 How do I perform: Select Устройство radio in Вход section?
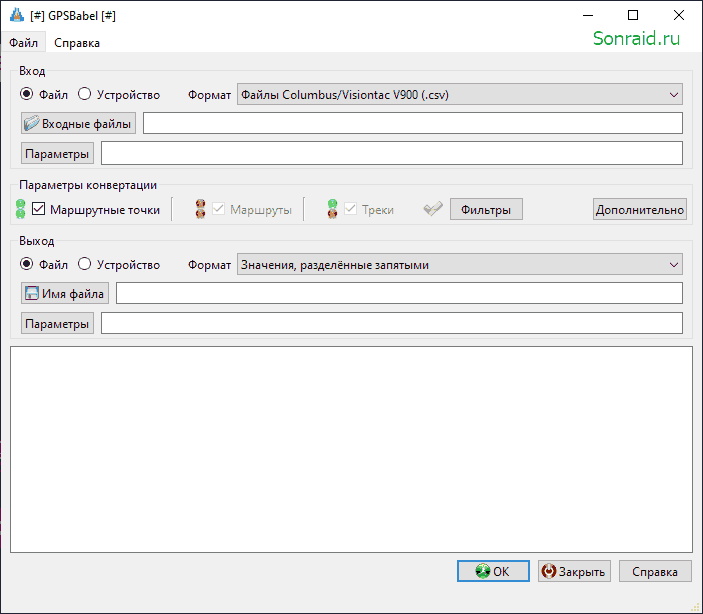(84, 94)
